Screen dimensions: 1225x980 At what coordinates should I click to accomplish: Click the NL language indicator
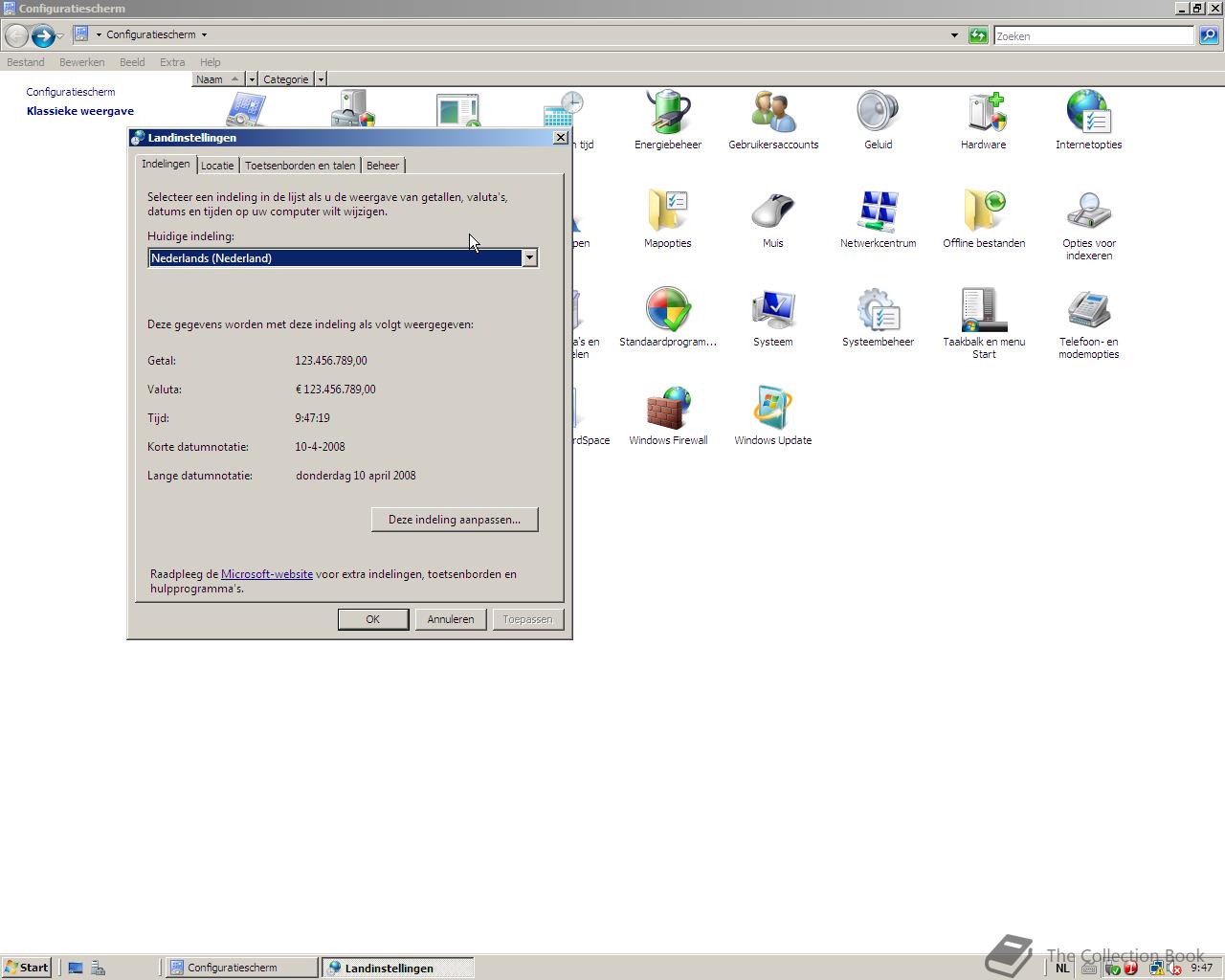(1062, 968)
